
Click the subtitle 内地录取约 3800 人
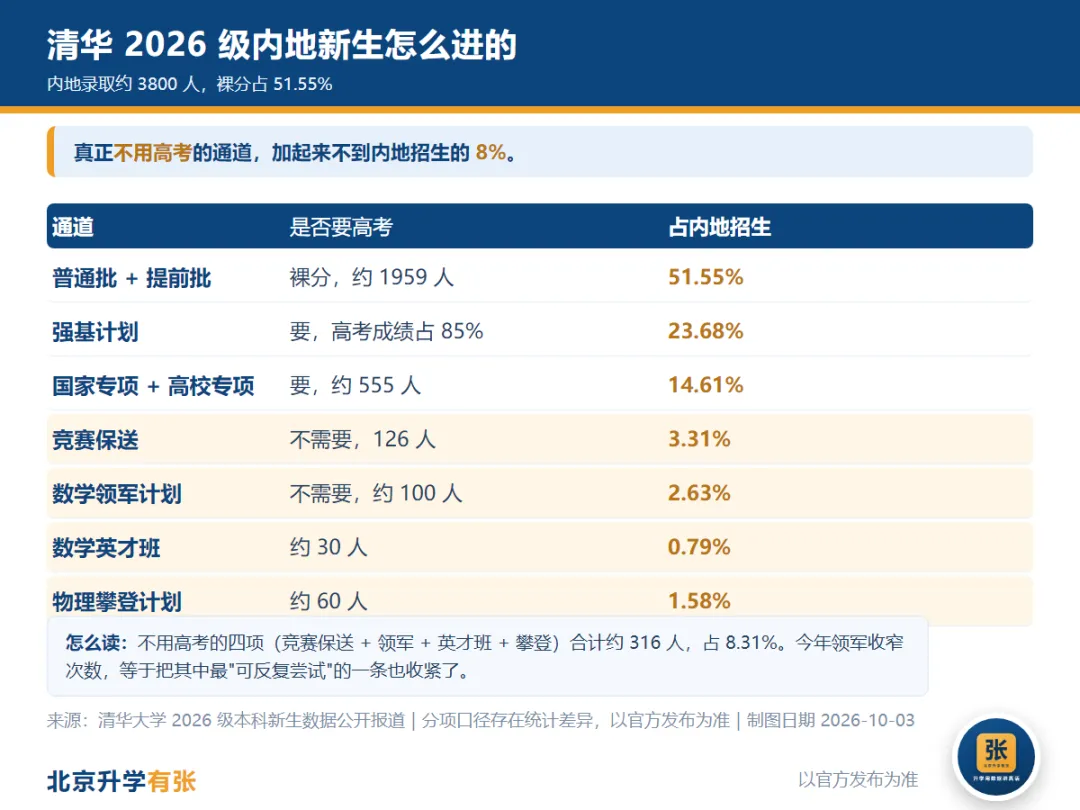(x=123, y=84)
